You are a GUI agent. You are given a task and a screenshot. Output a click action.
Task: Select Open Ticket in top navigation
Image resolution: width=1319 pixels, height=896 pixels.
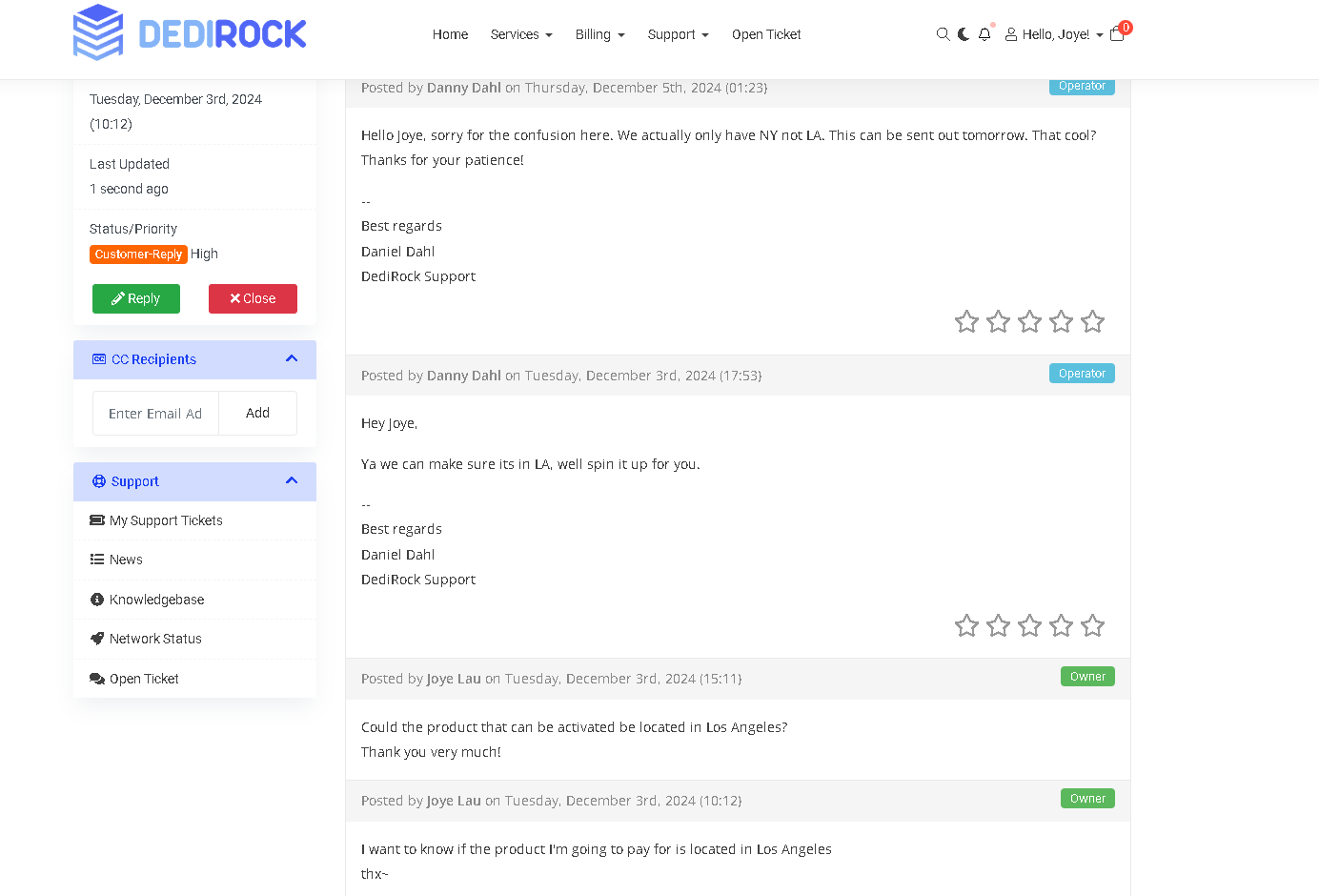[766, 34]
